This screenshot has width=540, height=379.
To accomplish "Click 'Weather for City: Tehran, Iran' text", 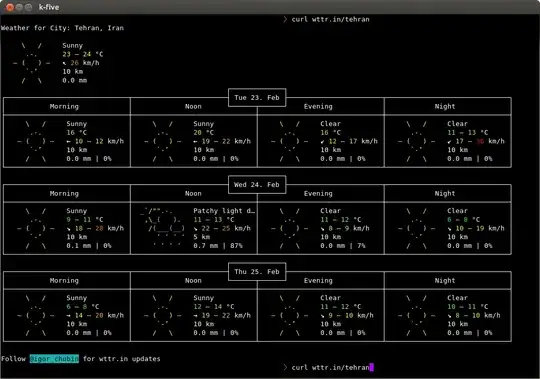I will [x=62, y=28].
